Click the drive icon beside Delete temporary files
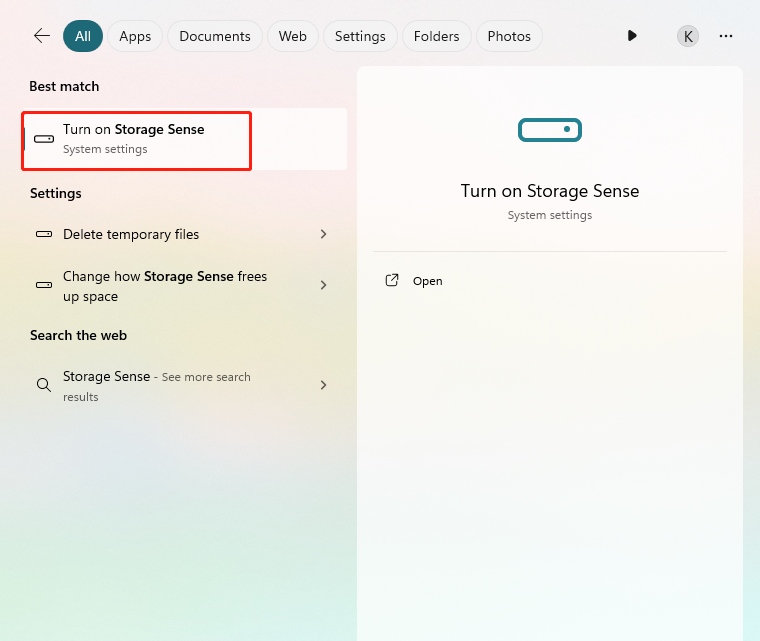The height and width of the screenshot is (641, 760). click(x=44, y=234)
